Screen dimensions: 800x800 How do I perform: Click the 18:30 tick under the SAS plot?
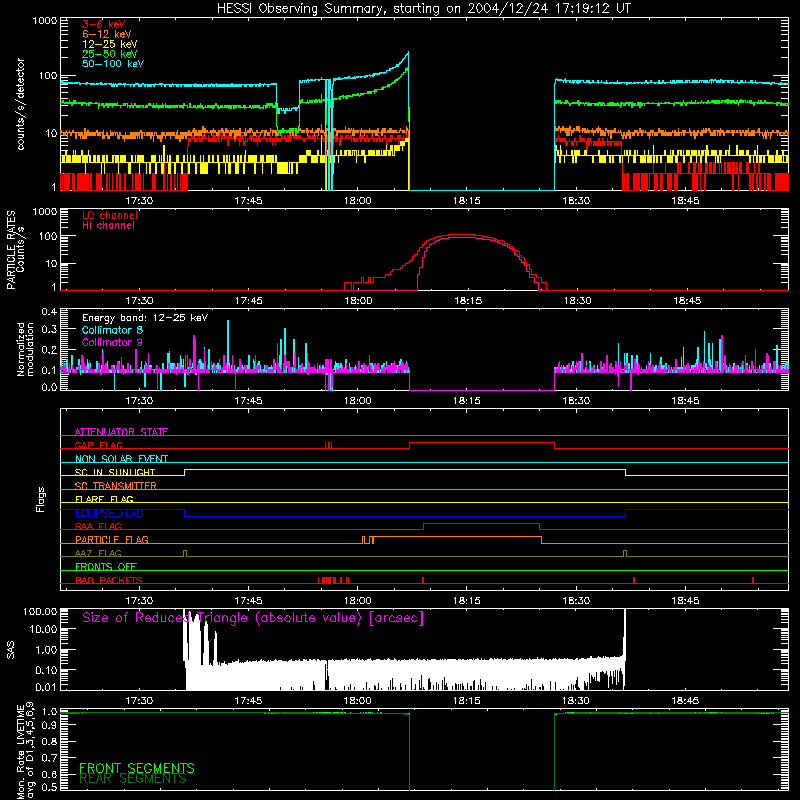(x=576, y=701)
